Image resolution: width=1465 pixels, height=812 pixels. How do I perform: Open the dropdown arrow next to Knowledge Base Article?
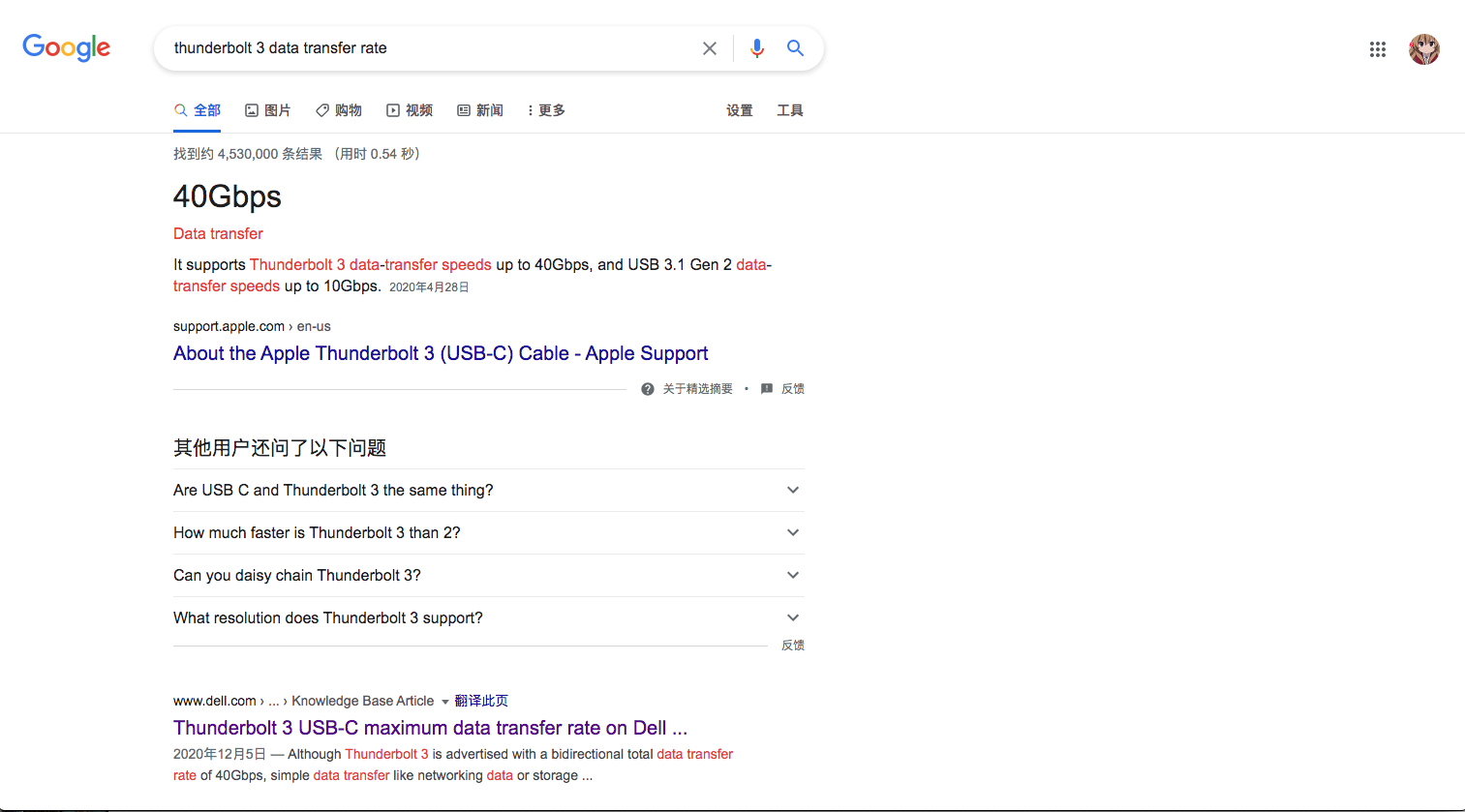point(445,702)
